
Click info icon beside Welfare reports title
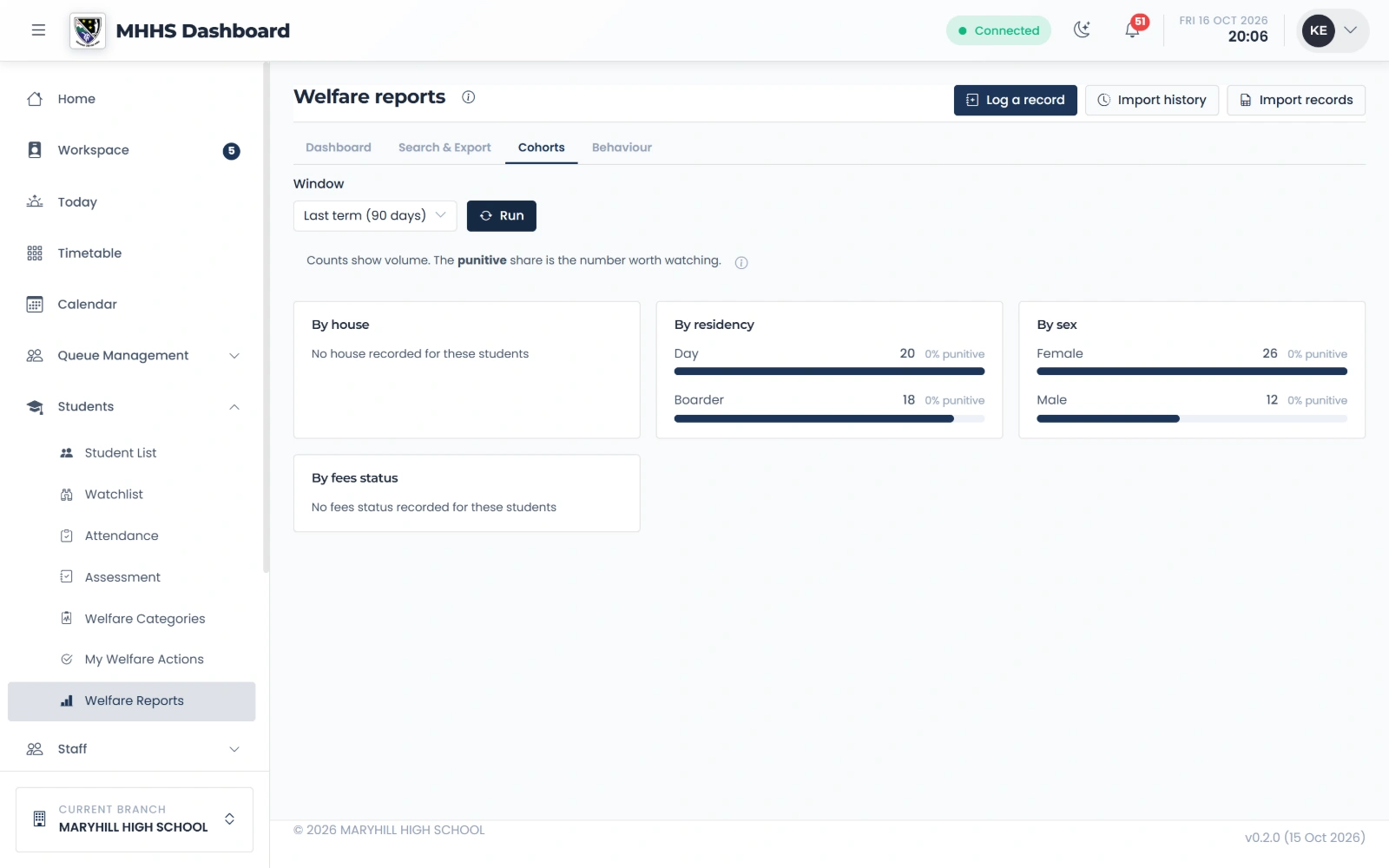pyautogui.click(x=468, y=97)
